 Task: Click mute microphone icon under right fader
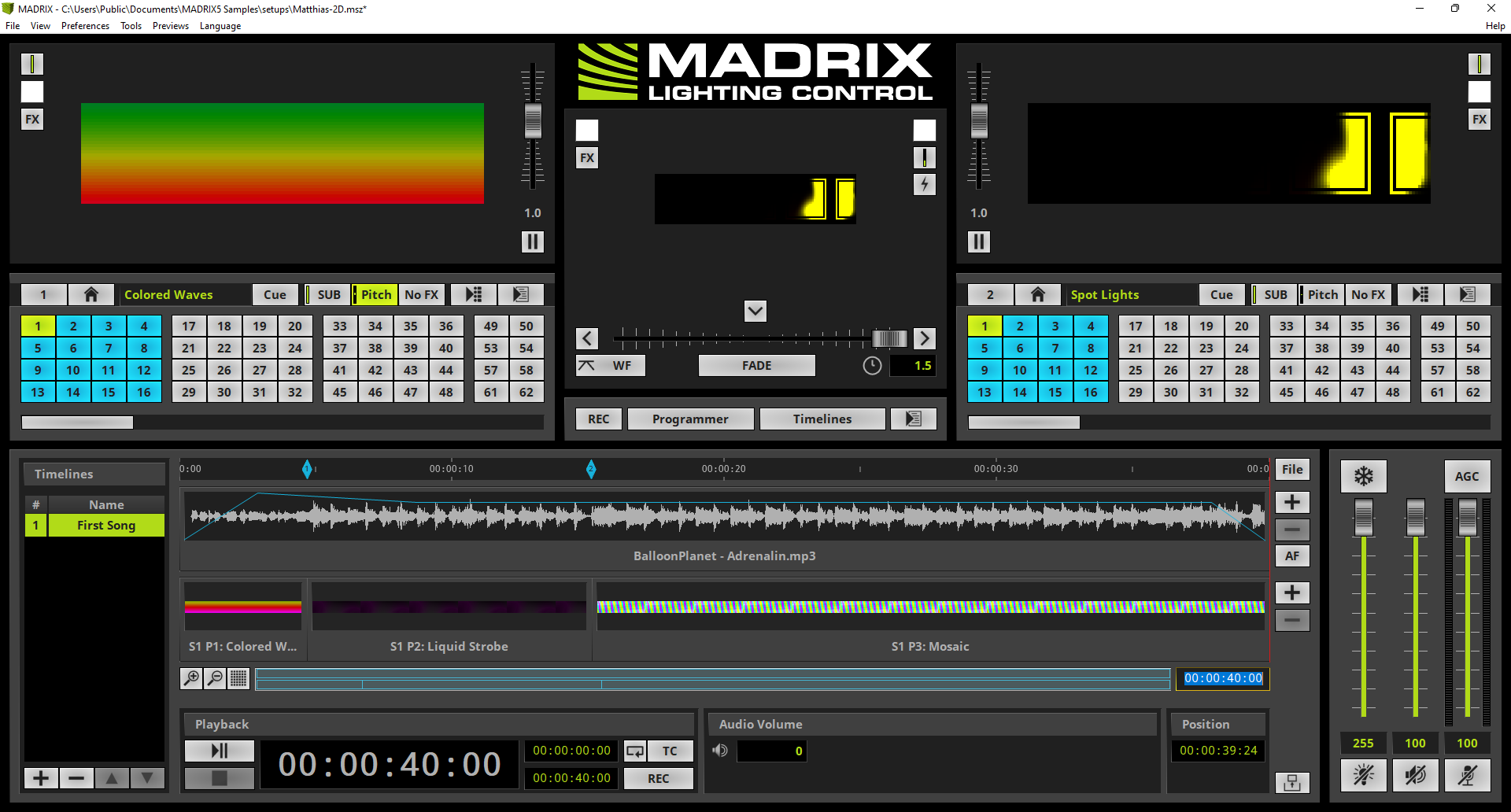pos(1468,775)
